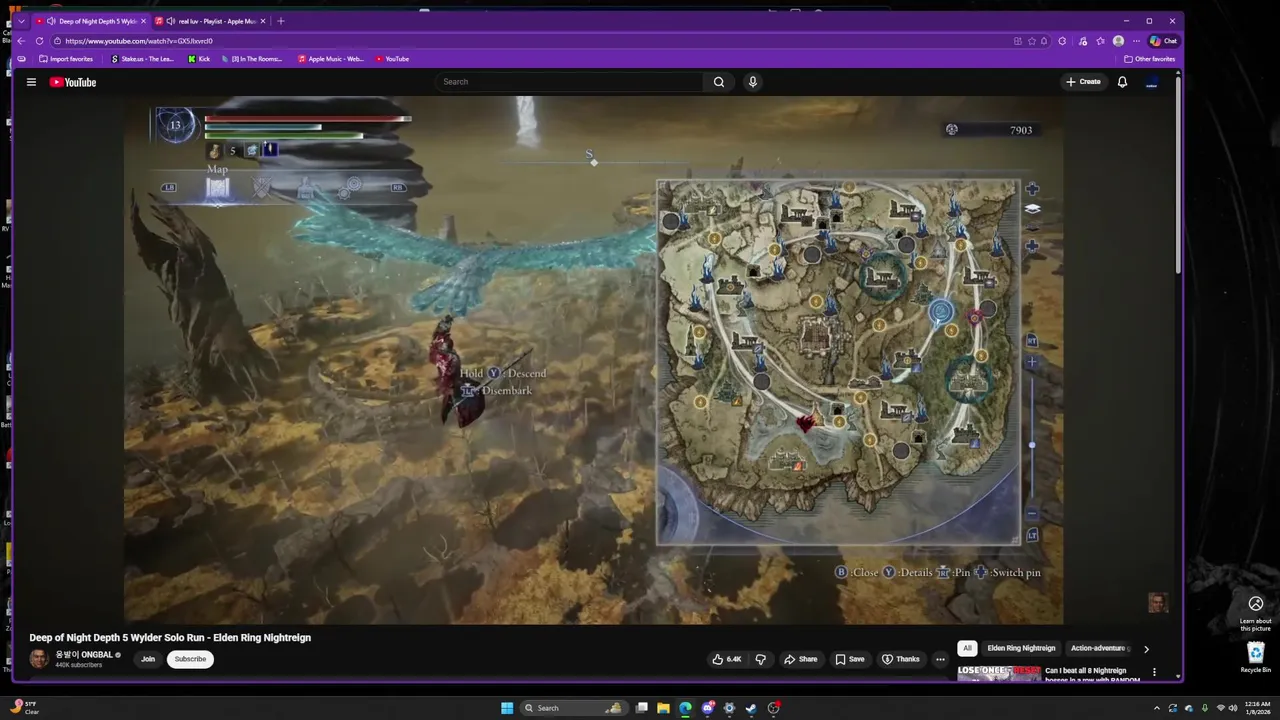Open the browser extensions icon
The height and width of the screenshot is (720, 1280).
click(x=1062, y=41)
